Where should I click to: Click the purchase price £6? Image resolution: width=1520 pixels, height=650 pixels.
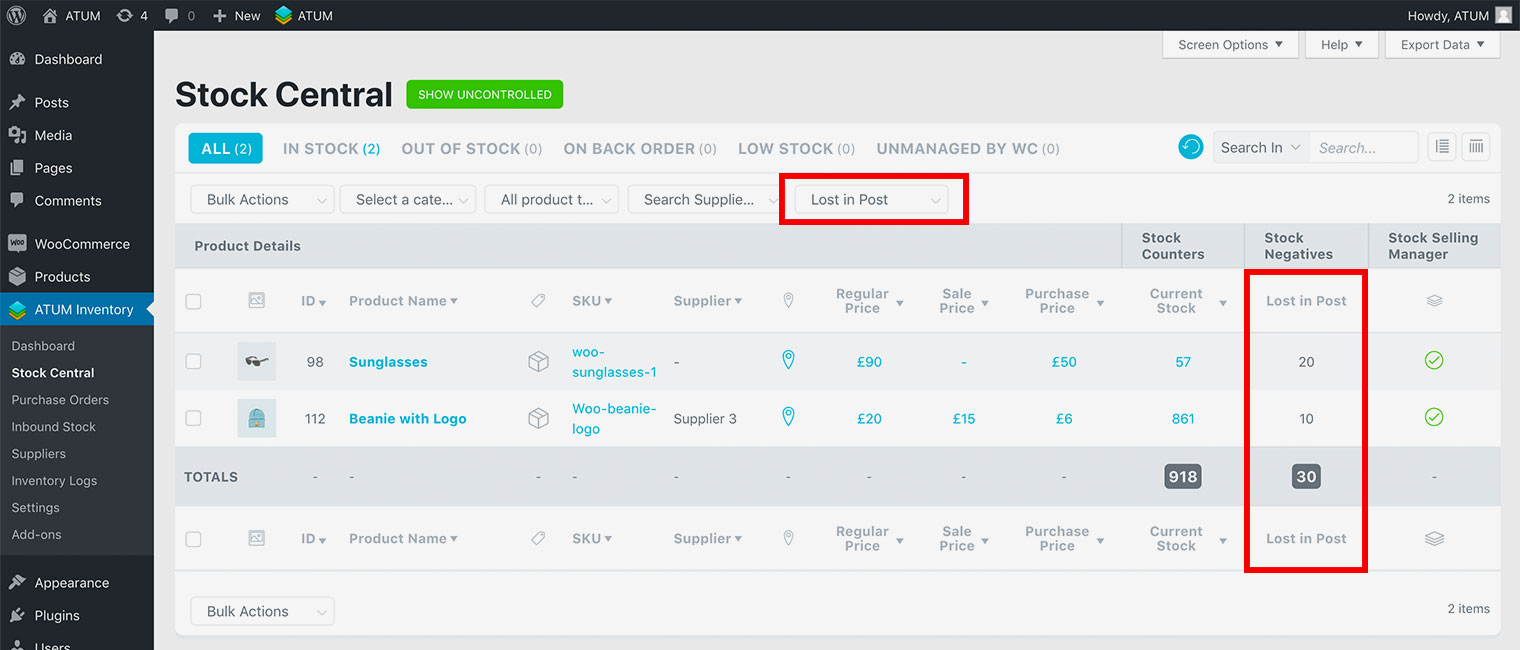1064,419
